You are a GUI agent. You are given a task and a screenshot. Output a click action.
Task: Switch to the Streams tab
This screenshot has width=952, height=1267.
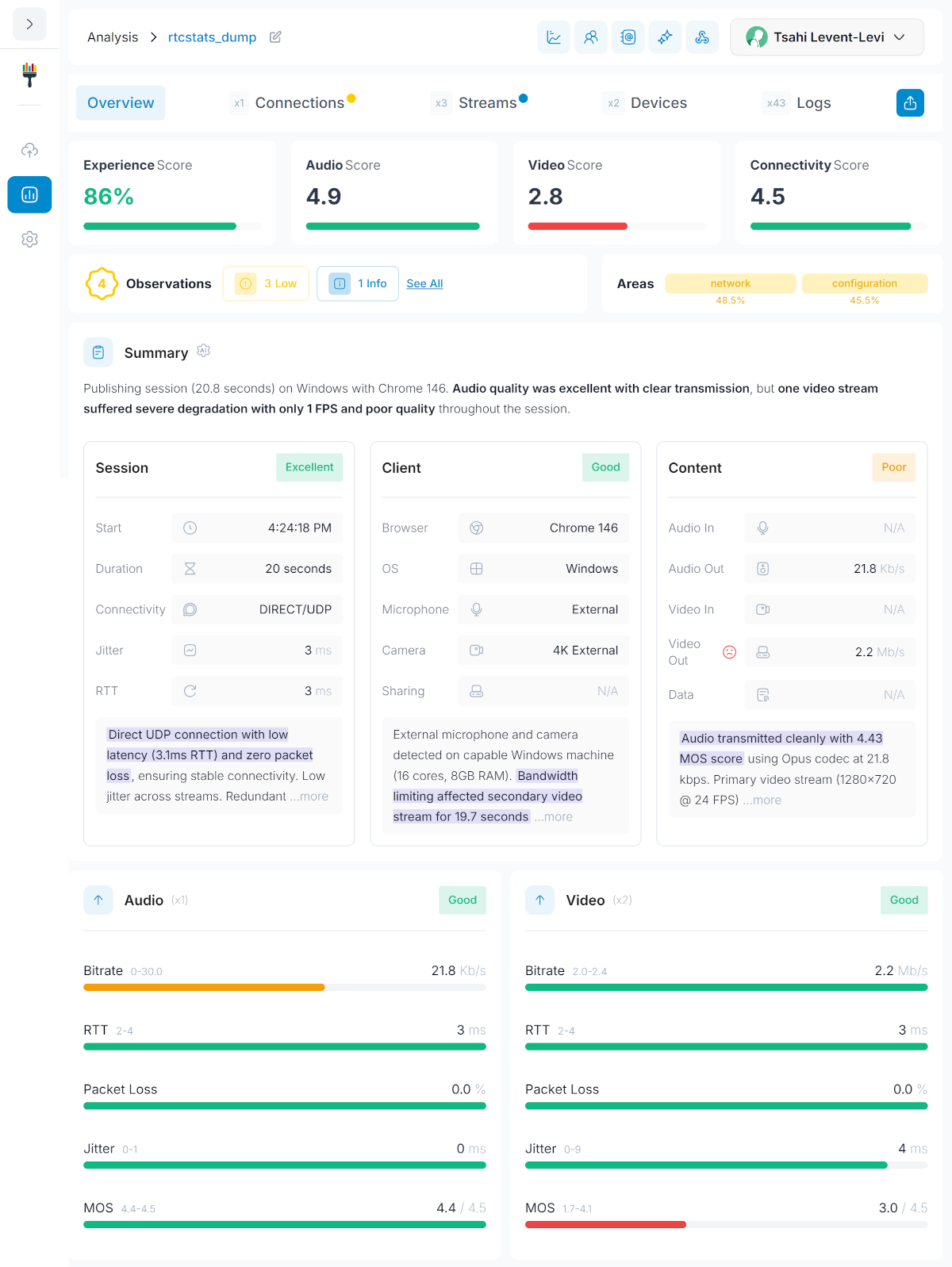(x=487, y=103)
